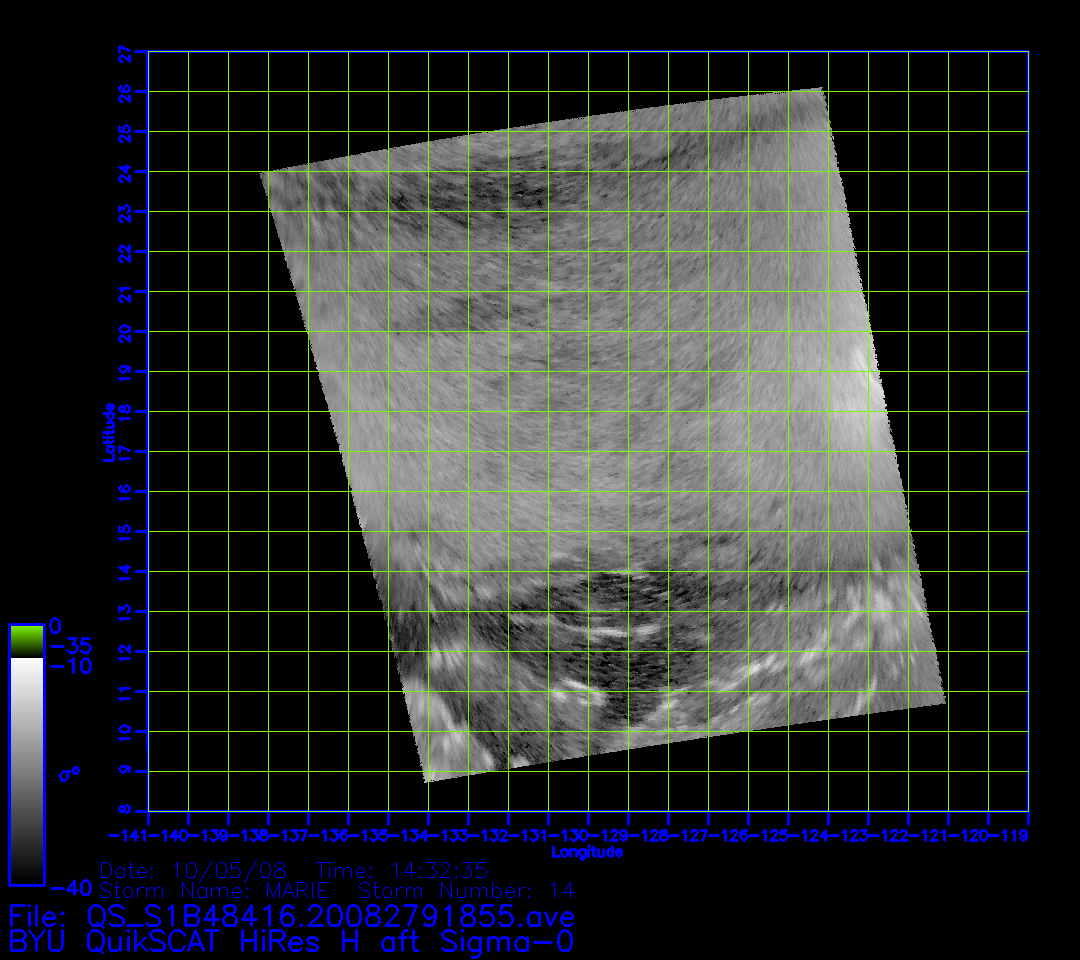Viewport: 1080px width, 960px height.
Task: Click the BYU QuikSCAT HiRes title text
Action: click(291, 941)
